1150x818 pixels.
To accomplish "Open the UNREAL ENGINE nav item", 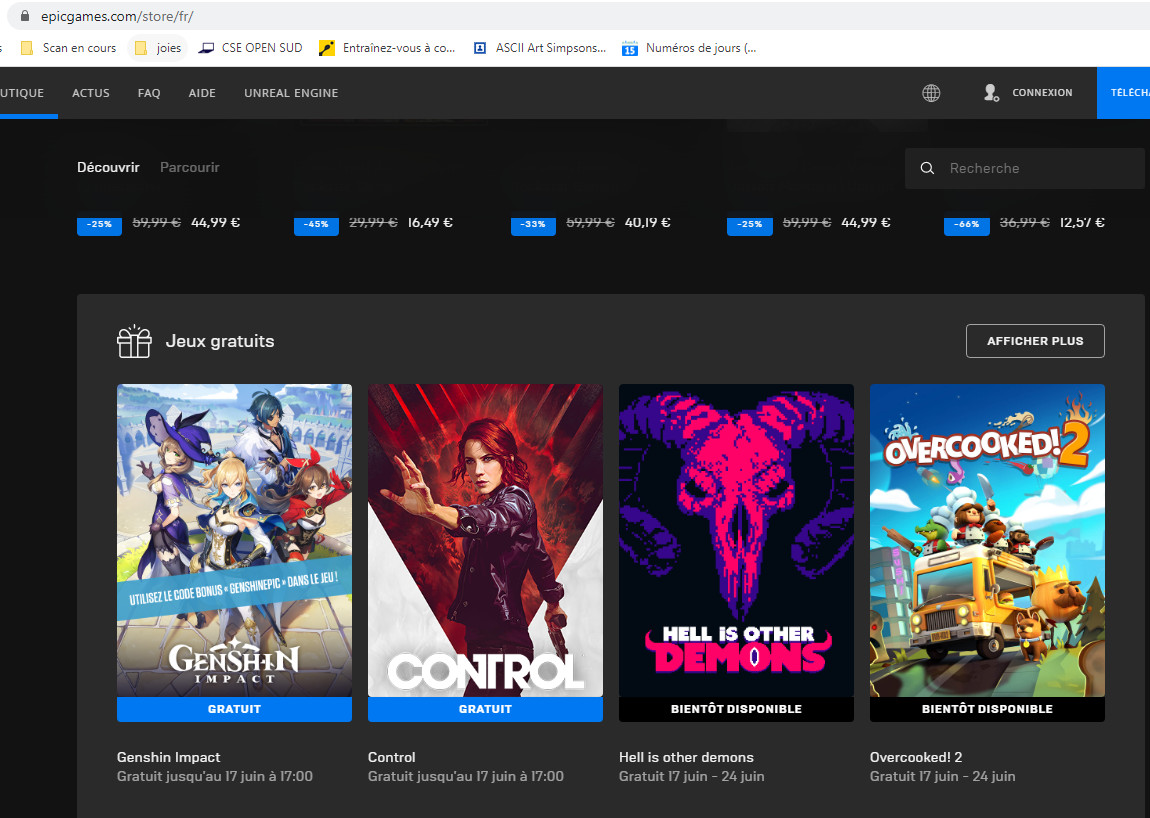I will [291, 93].
